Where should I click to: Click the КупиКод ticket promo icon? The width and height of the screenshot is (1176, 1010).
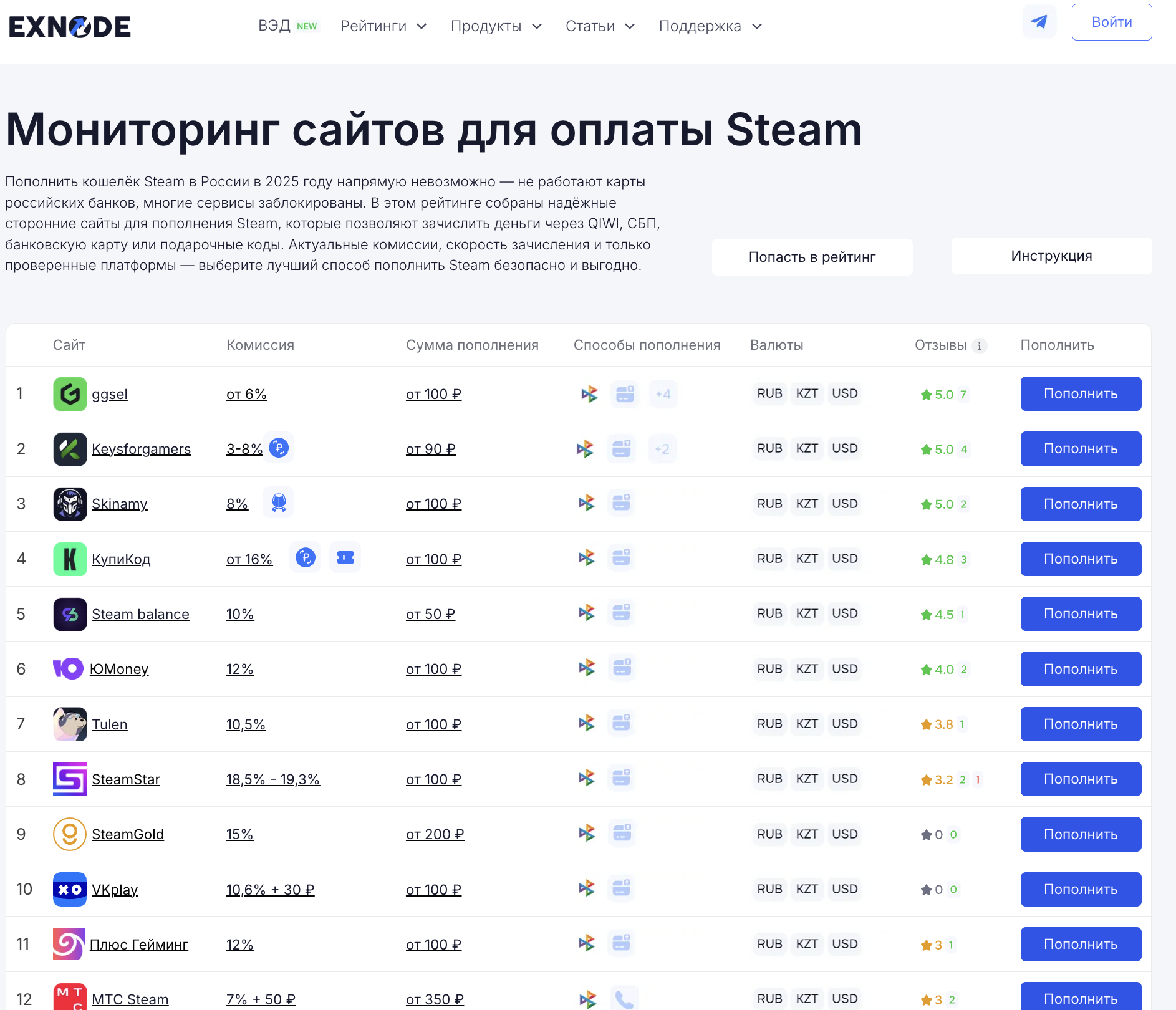(345, 557)
